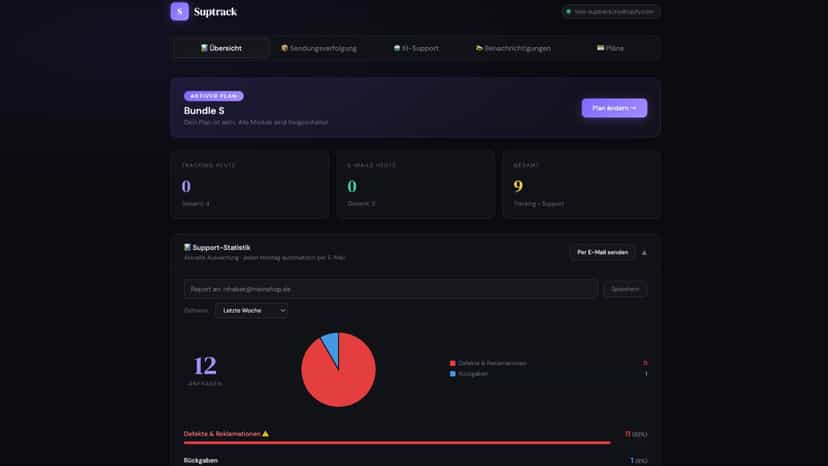Click the blue Rückgaben legend swatch

click(453, 374)
